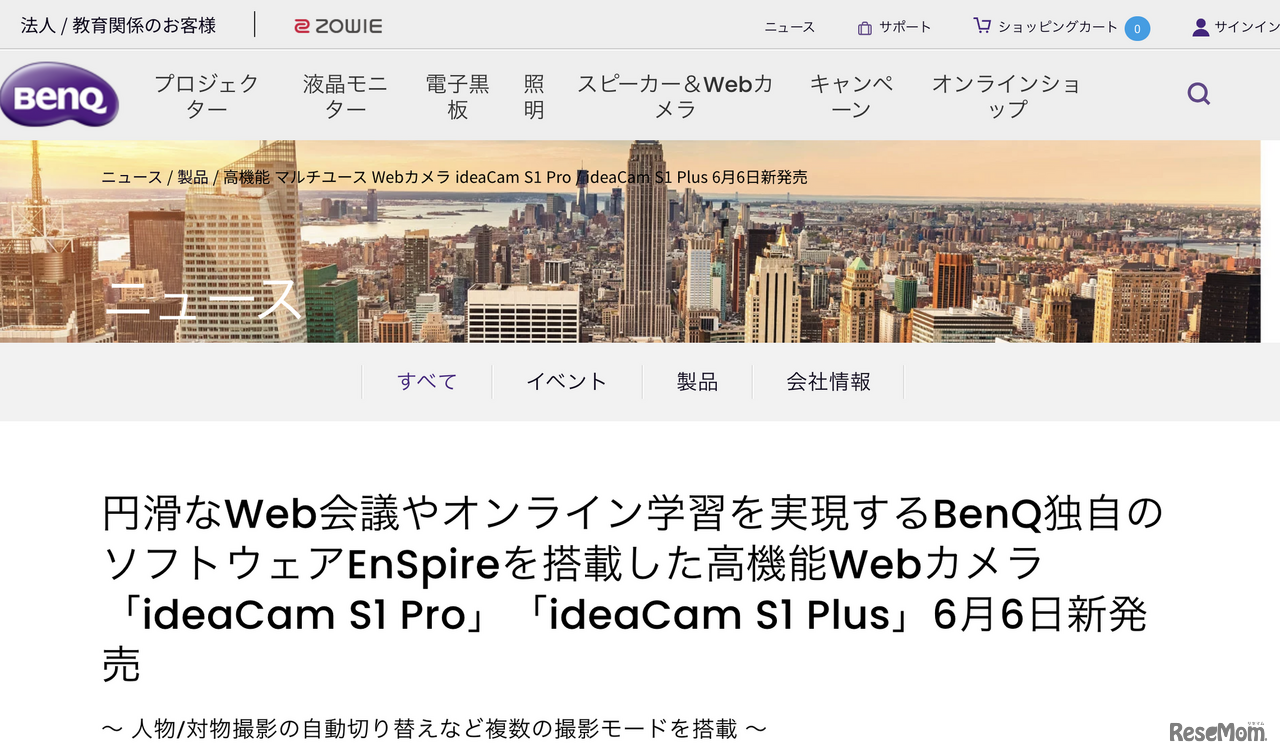Click the shopping cart icon
This screenshot has width=1280, height=755.
tap(982, 26)
